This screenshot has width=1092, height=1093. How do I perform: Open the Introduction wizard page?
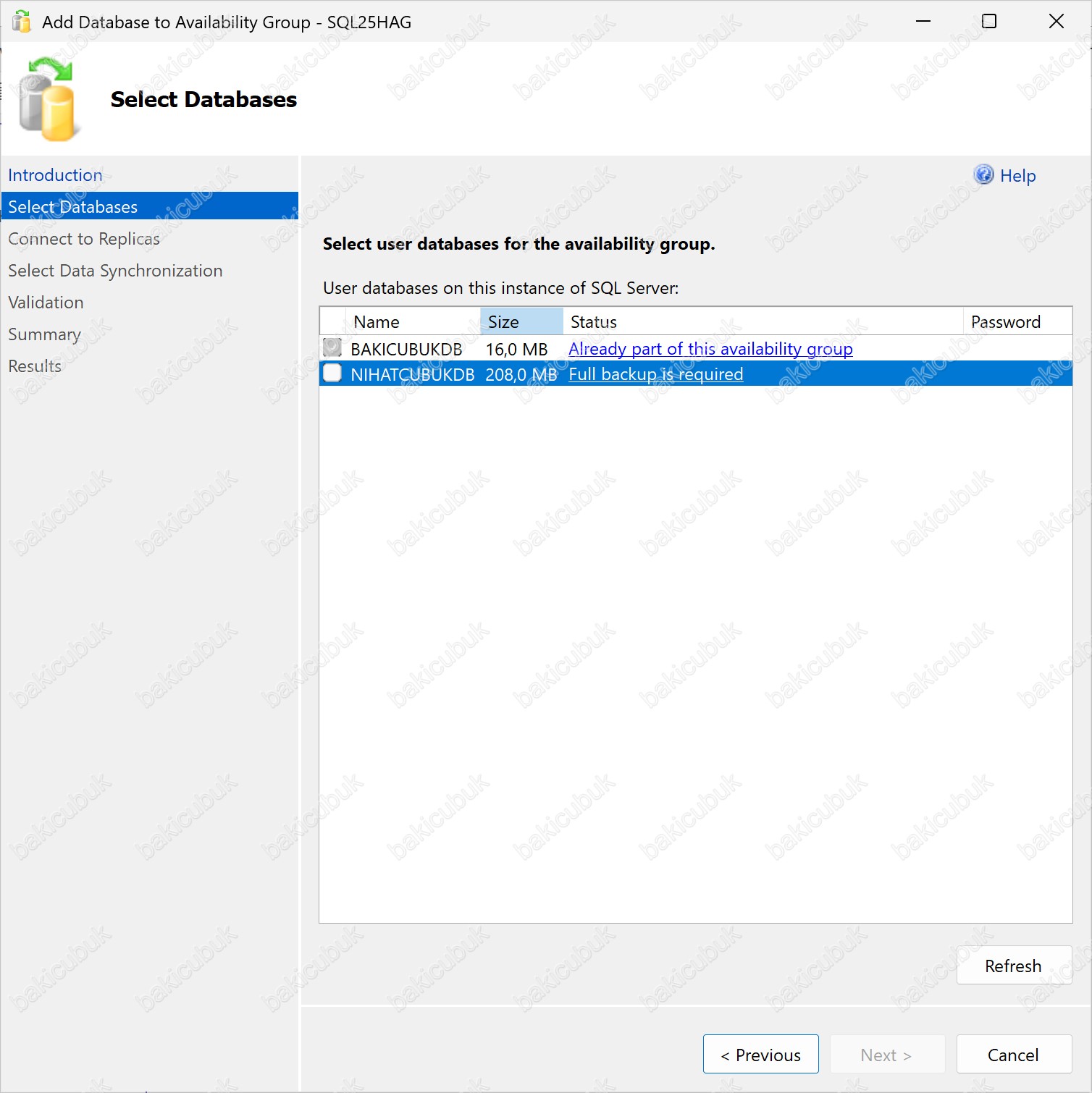click(x=55, y=175)
